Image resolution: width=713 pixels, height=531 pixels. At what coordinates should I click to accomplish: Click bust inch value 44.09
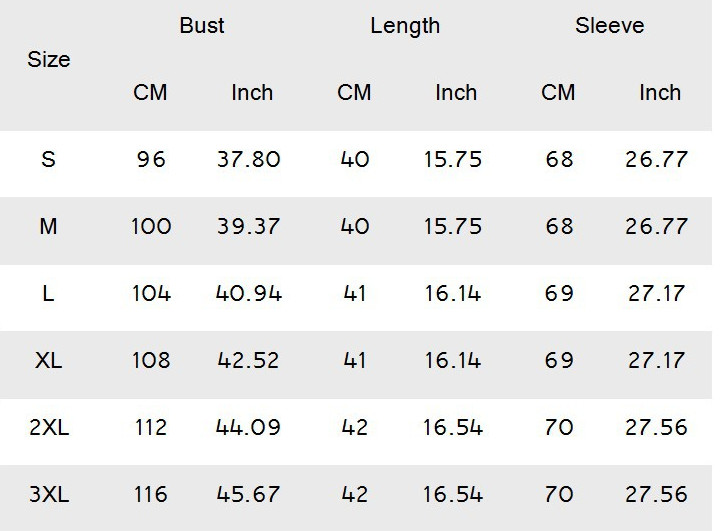(x=248, y=427)
